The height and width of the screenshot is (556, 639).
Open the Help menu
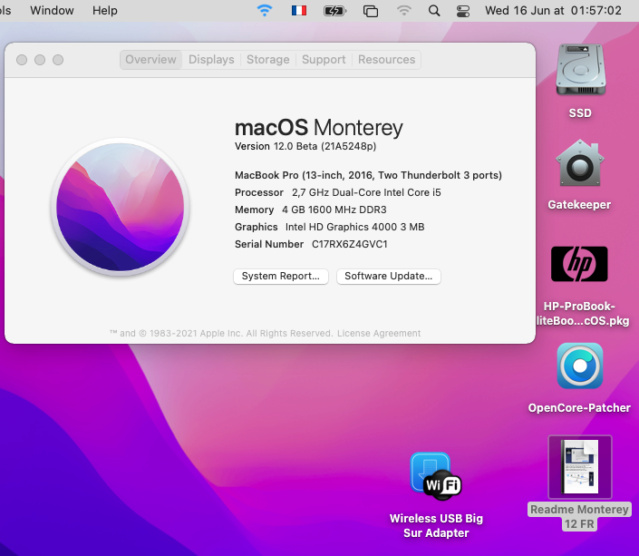[105, 10]
